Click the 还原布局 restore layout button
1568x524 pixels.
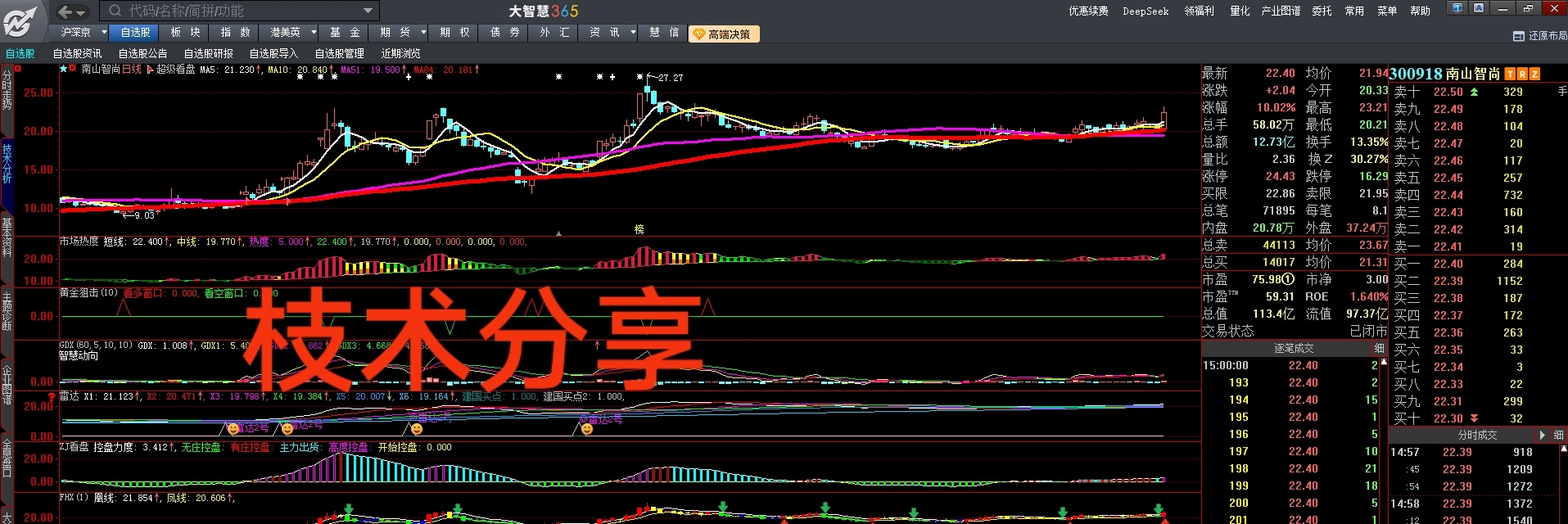(x=1541, y=36)
